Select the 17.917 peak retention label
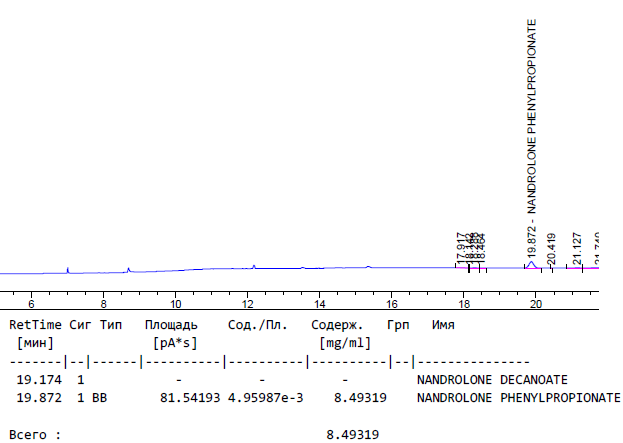The height and width of the screenshot is (443, 623). 462,248
